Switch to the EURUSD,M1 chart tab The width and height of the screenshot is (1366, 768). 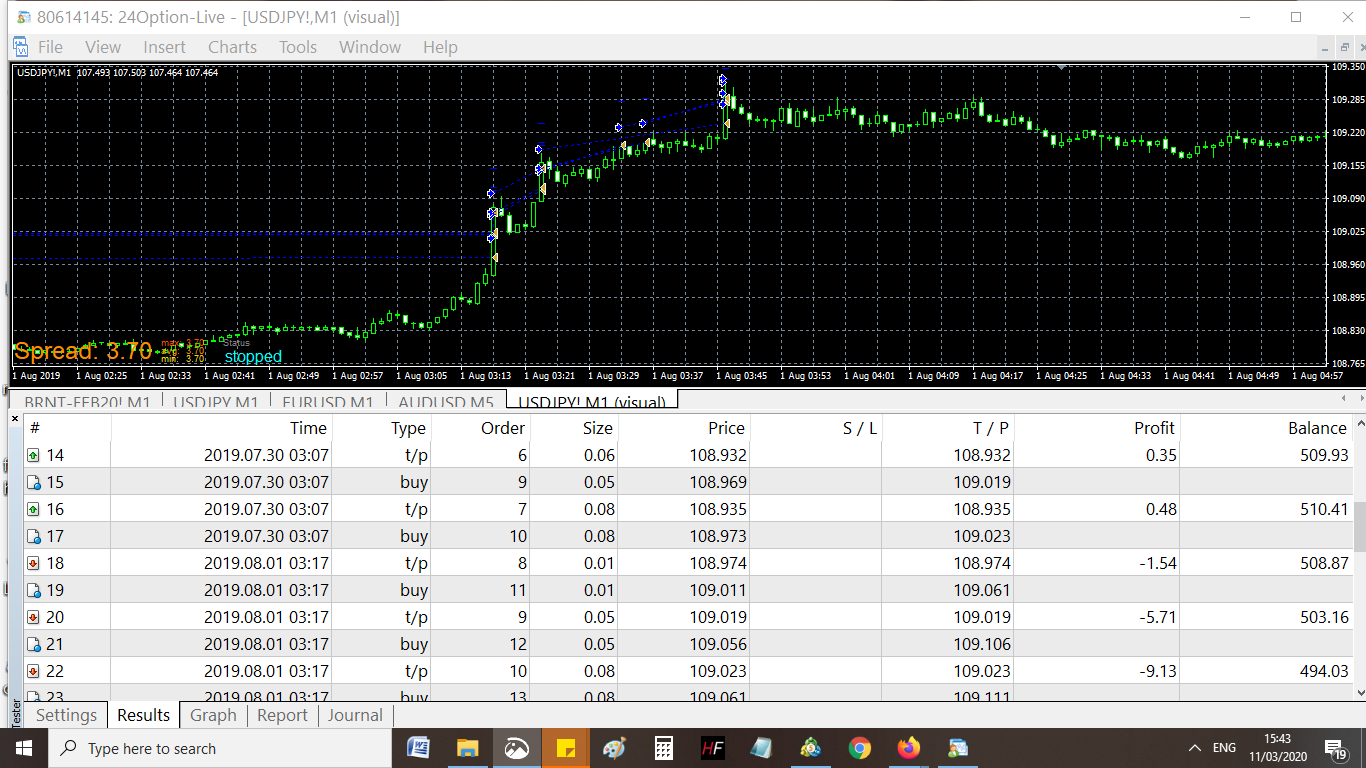coord(328,402)
